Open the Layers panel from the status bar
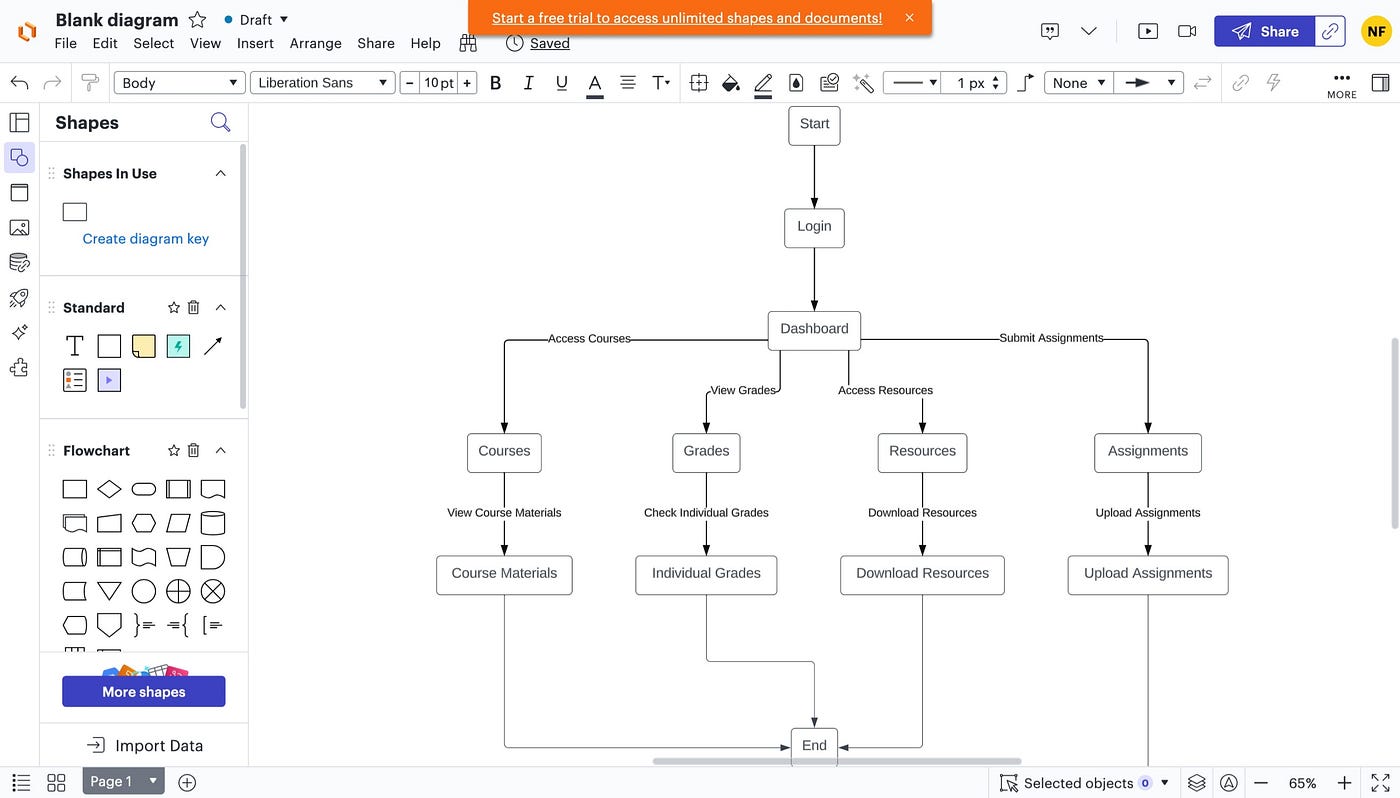Image resolution: width=1400 pixels, height=798 pixels. pos(1197,782)
